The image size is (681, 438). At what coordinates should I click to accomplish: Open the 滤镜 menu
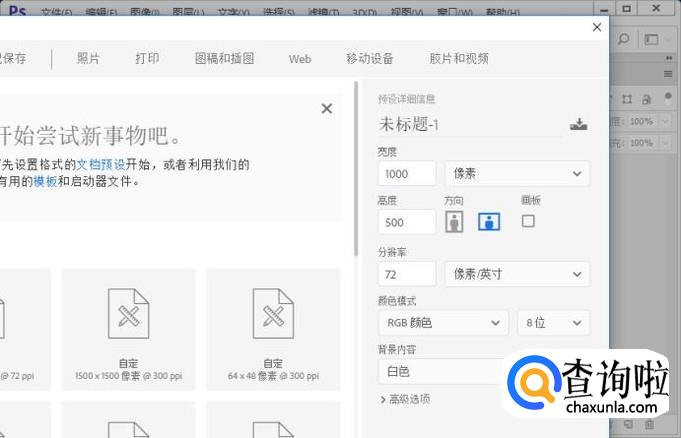tap(323, 12)
